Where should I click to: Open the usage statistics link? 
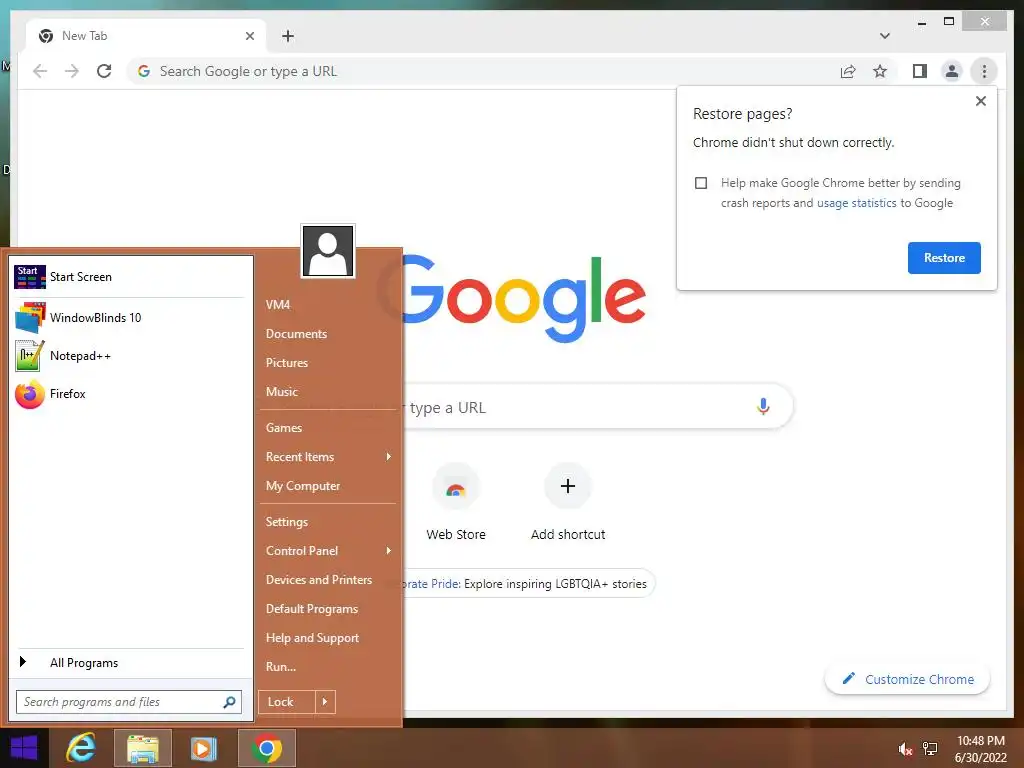[x=856, y=203]
